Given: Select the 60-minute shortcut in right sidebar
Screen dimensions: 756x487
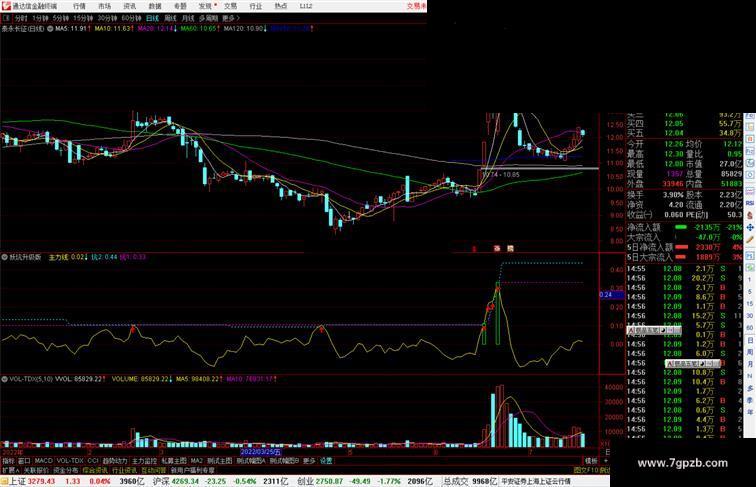Looking at the screenshot, I should click(750, 328).
